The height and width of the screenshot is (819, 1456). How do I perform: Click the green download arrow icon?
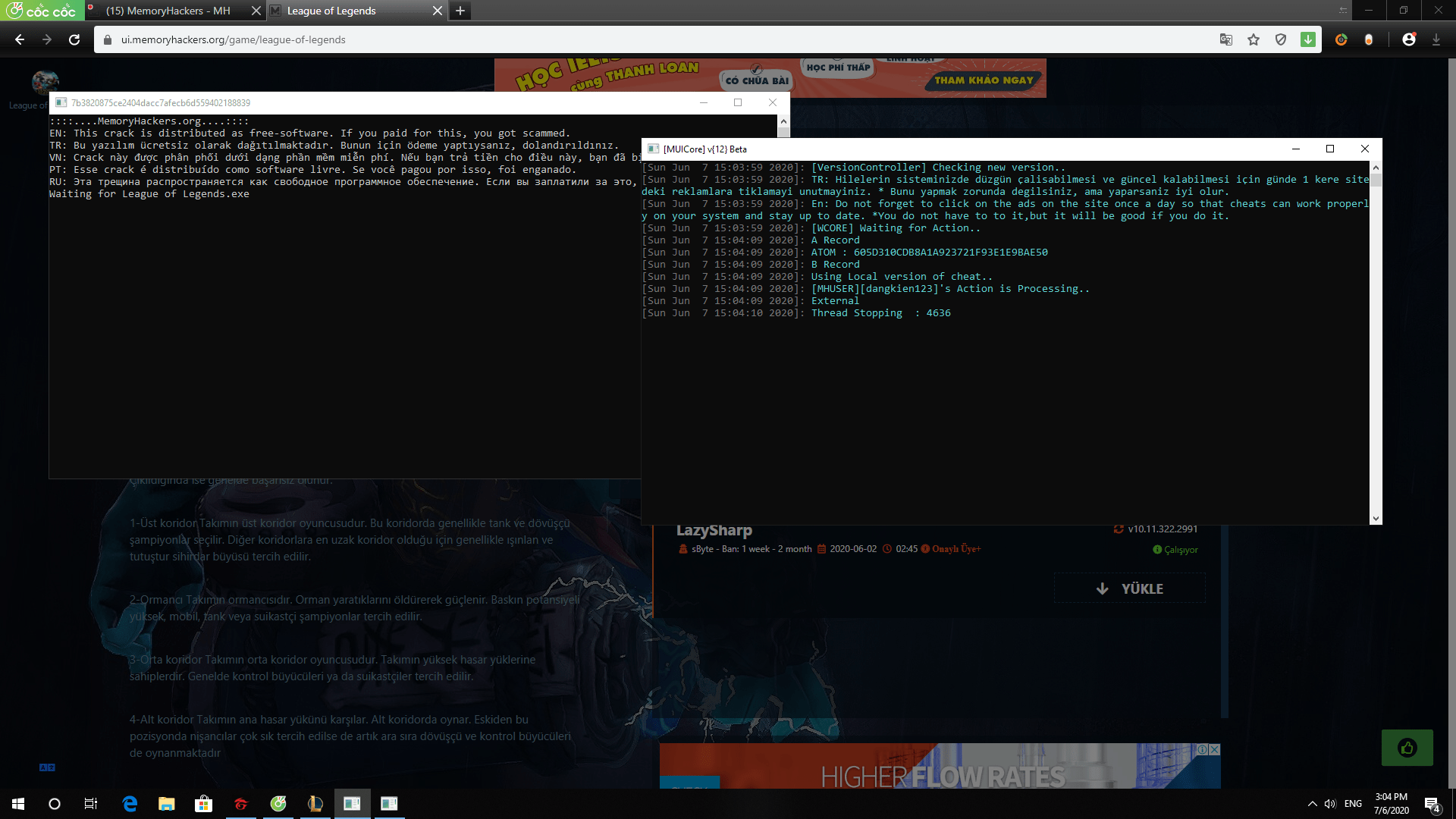pos(1308,39)
